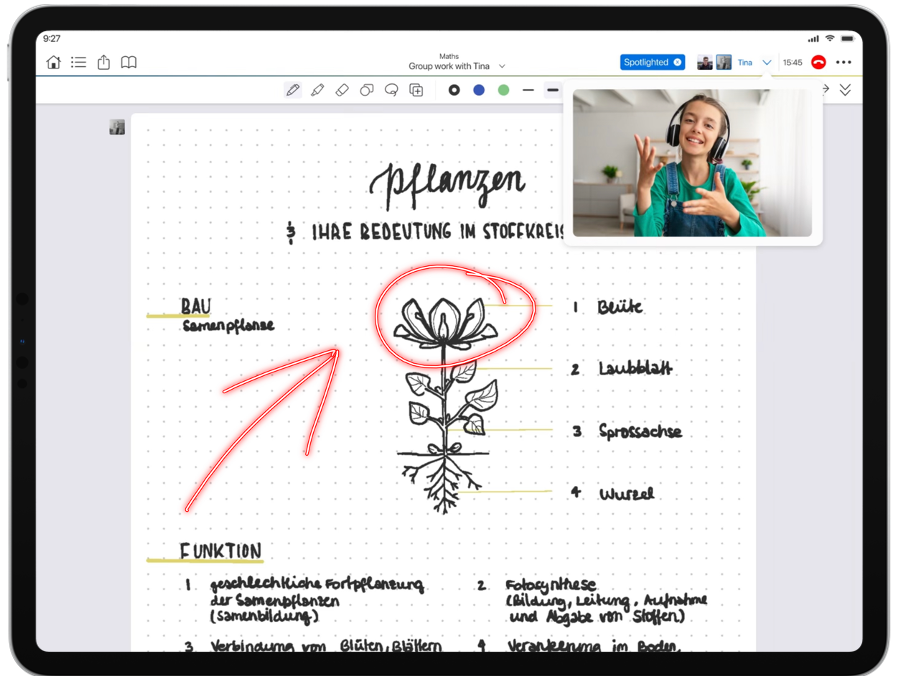Tap the 'Fotosynthese' handwritten text
The width and height of the screenshot is (898, 678).
point(551,585)
